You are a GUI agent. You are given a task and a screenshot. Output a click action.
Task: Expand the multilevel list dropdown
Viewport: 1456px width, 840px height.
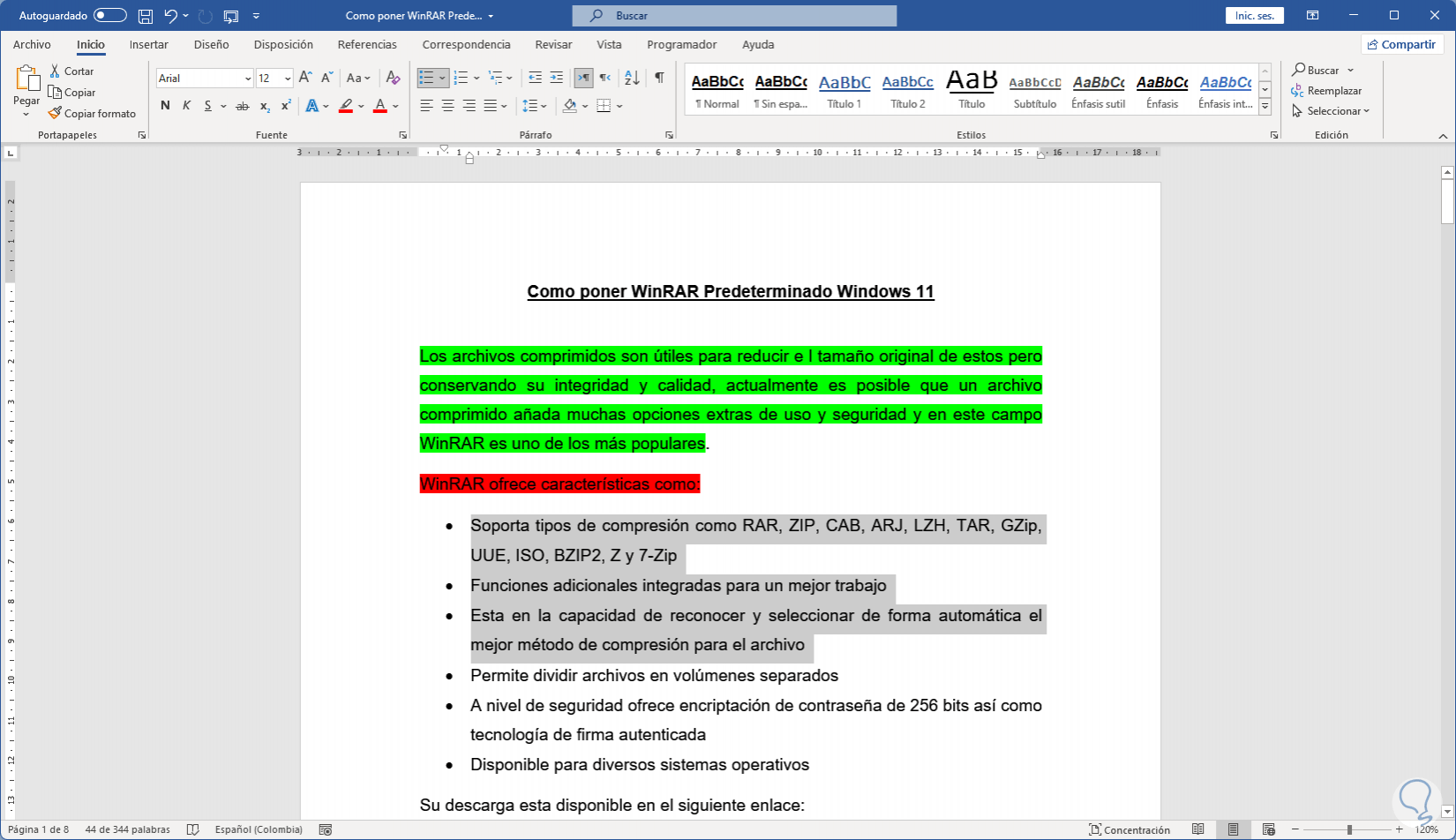point(509,78)
